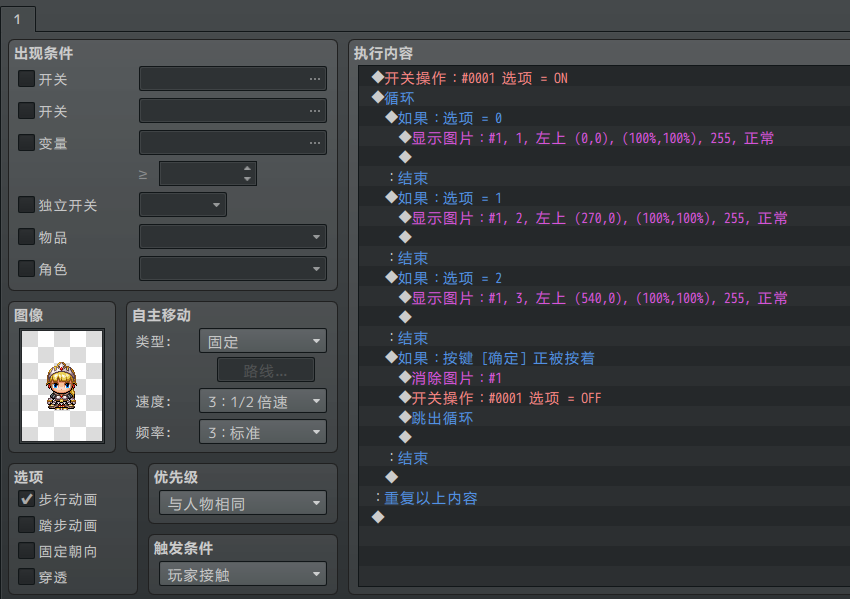The width and height of the screenshot is (850, 599).
Task: Select the 重复以上内容 line
Action: (x=604, y=498)
